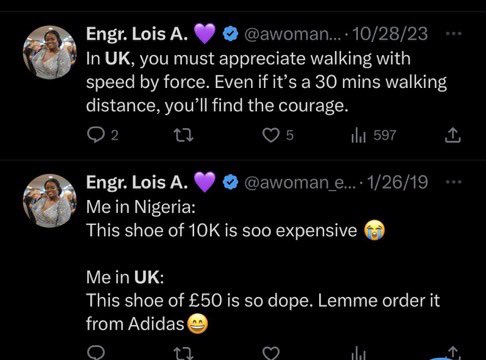This screenshot has width=486, height=360.
Task: Click the @awoman... handle on first tweet
Action: (x=294, y=34)
